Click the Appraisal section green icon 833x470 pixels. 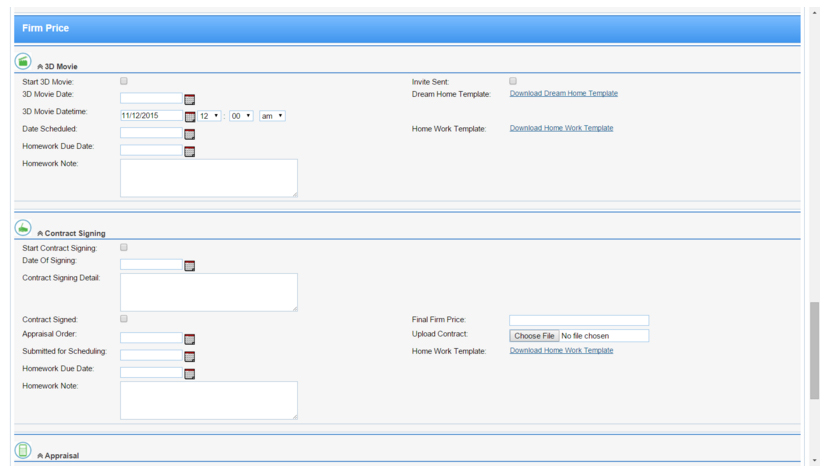coord(23,450)
